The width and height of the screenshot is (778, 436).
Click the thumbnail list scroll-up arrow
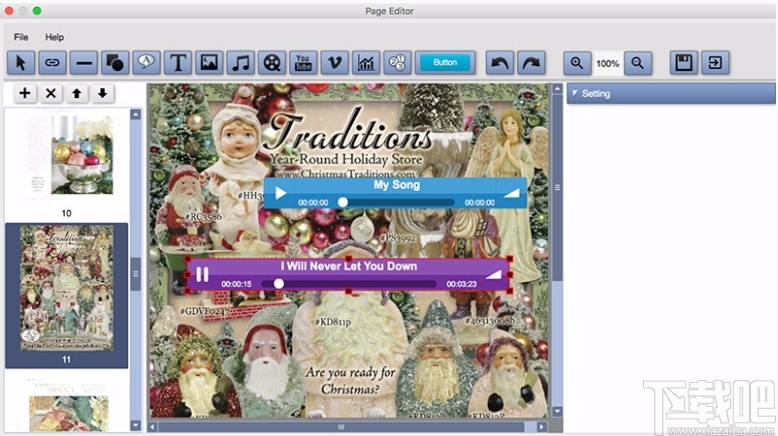135,114
